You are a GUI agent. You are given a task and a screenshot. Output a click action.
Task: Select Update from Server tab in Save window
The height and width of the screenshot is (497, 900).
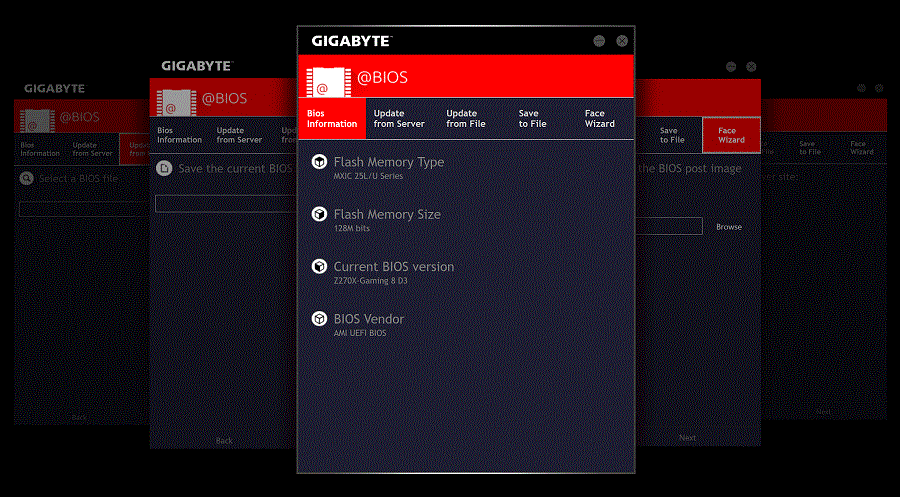(239, 135)
